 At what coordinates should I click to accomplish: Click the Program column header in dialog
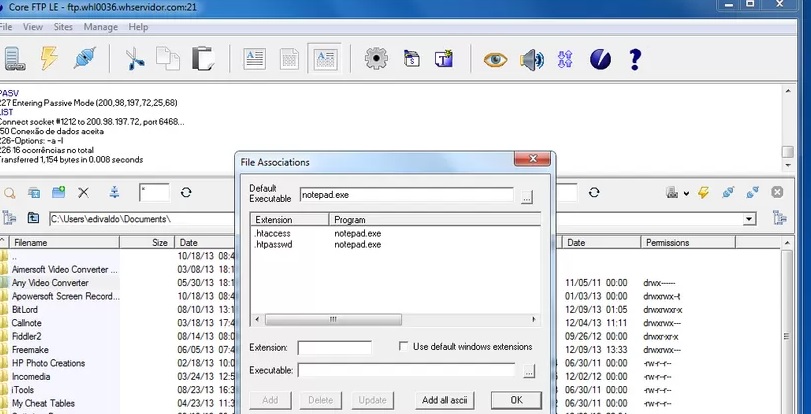(x=434, y=219)
